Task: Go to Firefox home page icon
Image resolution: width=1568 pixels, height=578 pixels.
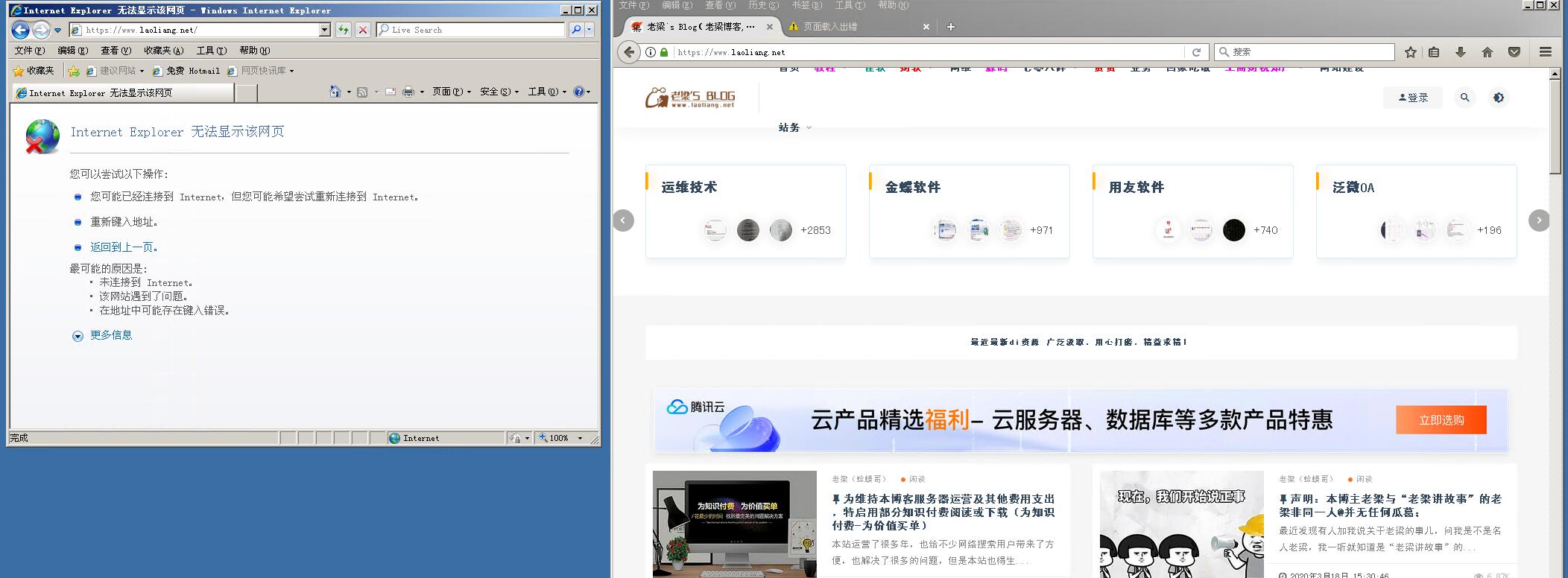Action: click(1487, 52)
